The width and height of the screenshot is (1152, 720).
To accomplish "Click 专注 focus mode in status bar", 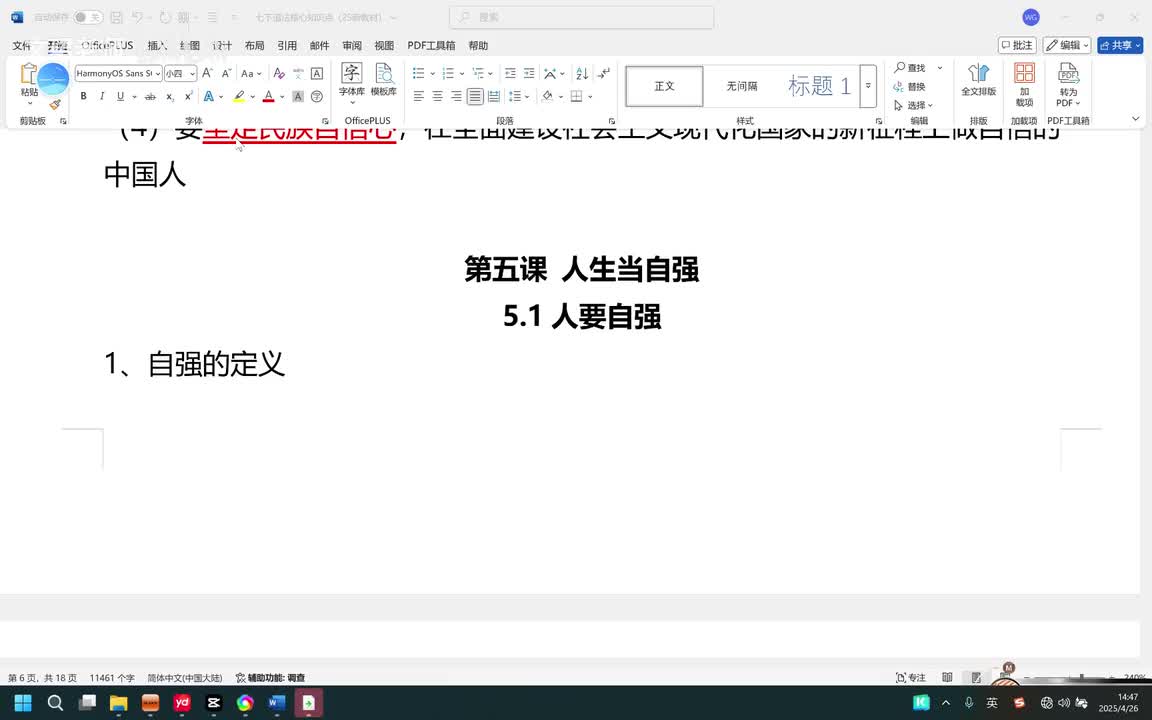I will pyautogui.click(x=911, y=677).
